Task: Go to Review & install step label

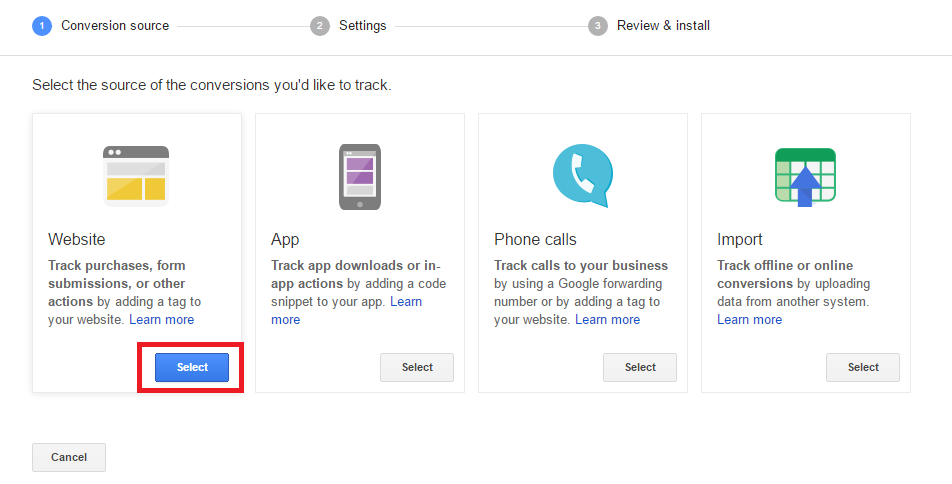Action: [664, 26]
